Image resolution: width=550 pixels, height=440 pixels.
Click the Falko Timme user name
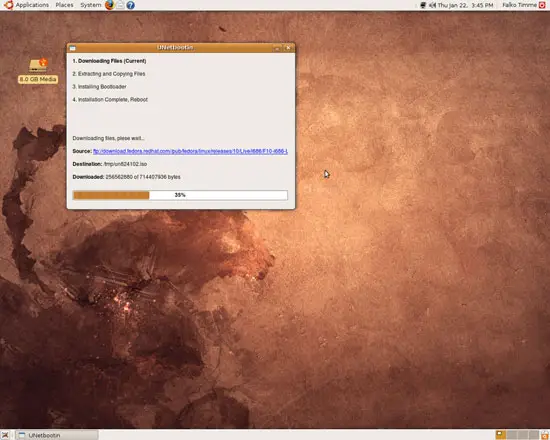point(519,5)
